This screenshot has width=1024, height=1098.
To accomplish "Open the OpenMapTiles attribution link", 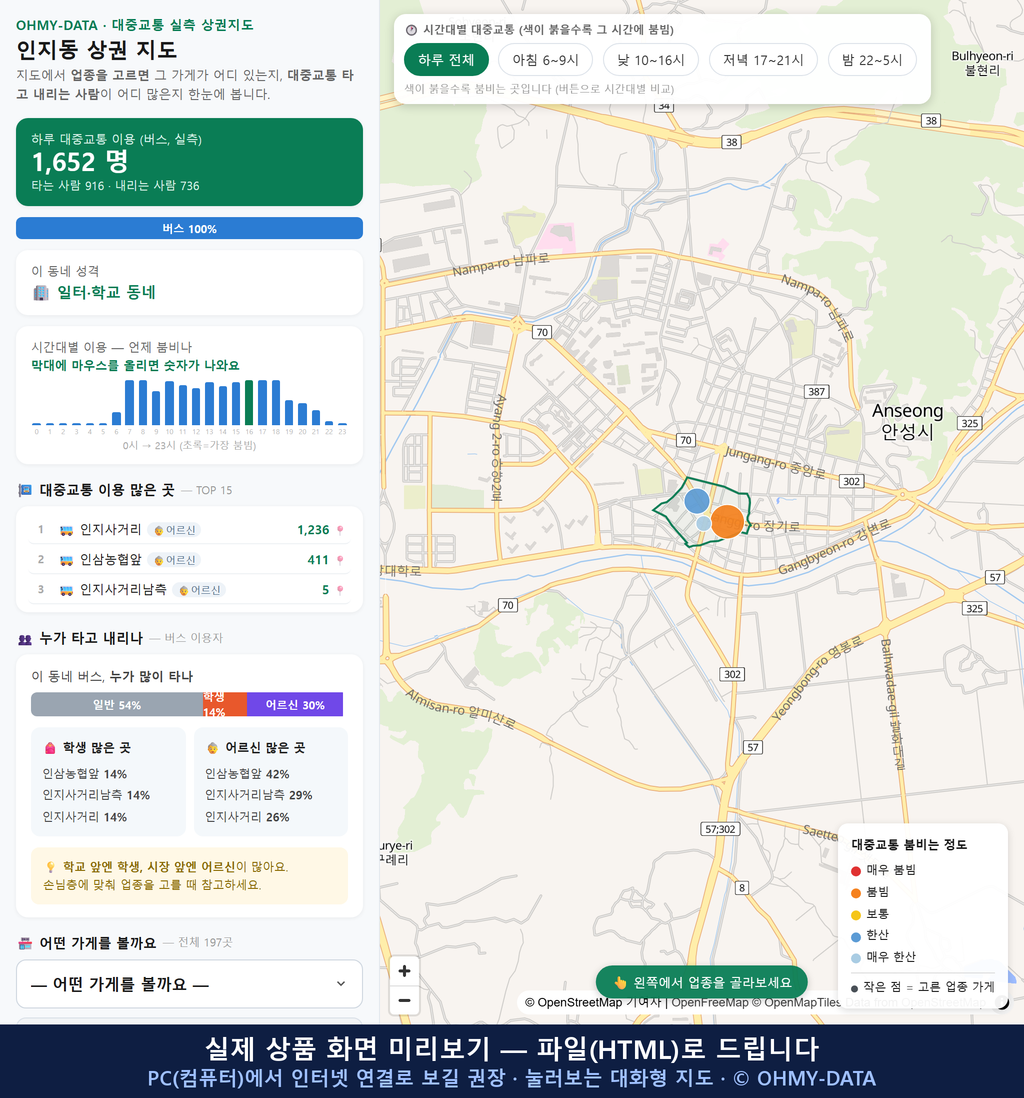I will (x=797, y=1002).
